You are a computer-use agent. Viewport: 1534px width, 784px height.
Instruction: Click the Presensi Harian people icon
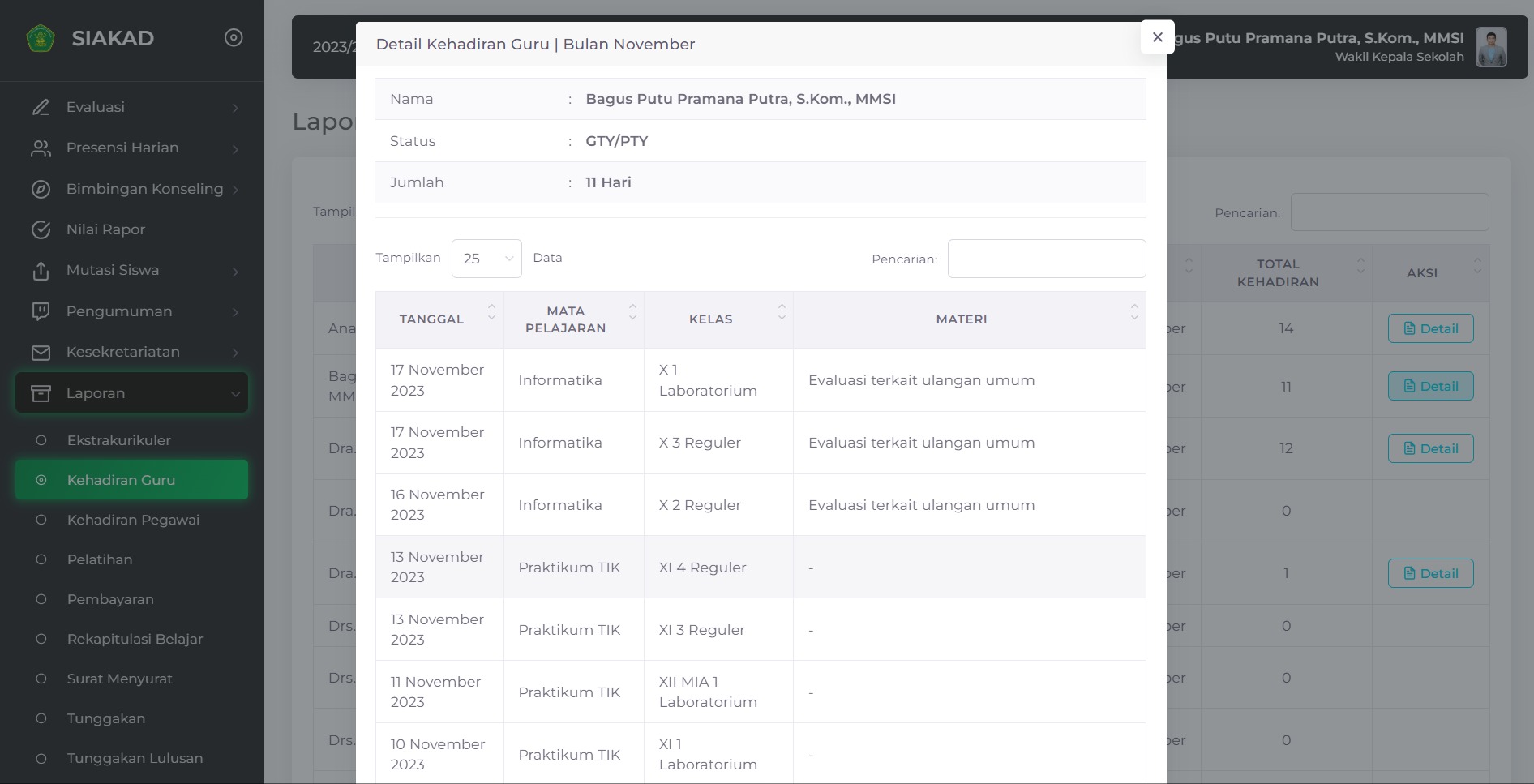[x=41, y=148]
